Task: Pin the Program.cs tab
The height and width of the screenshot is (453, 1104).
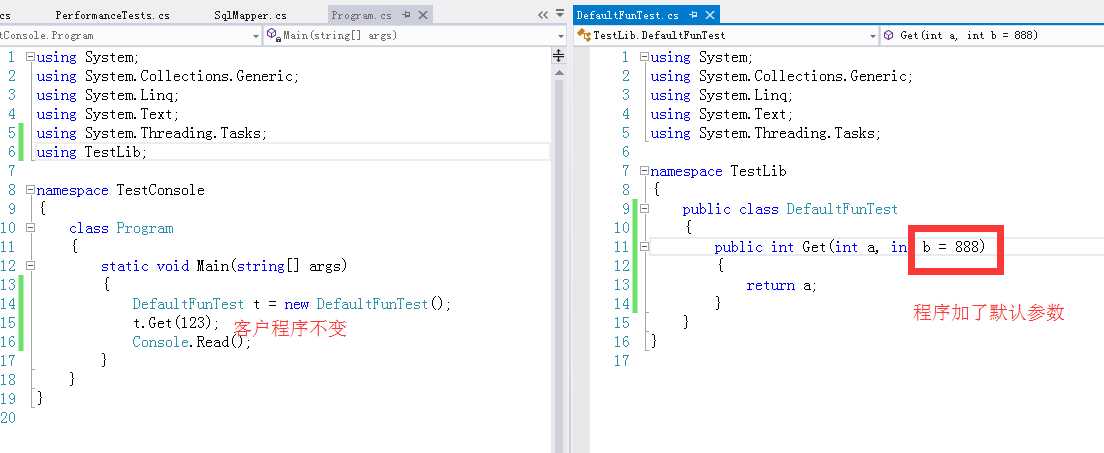Action: pyautogui.click(x=409, y=16)
